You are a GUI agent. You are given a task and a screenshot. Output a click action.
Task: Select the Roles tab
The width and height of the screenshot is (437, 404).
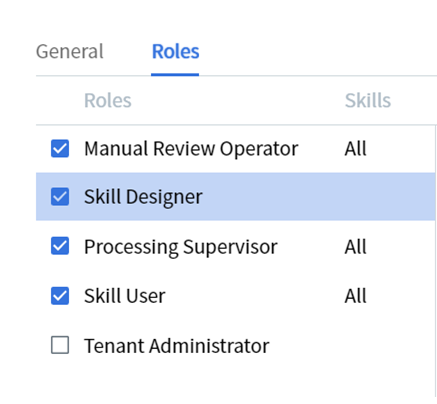point(175,52)
